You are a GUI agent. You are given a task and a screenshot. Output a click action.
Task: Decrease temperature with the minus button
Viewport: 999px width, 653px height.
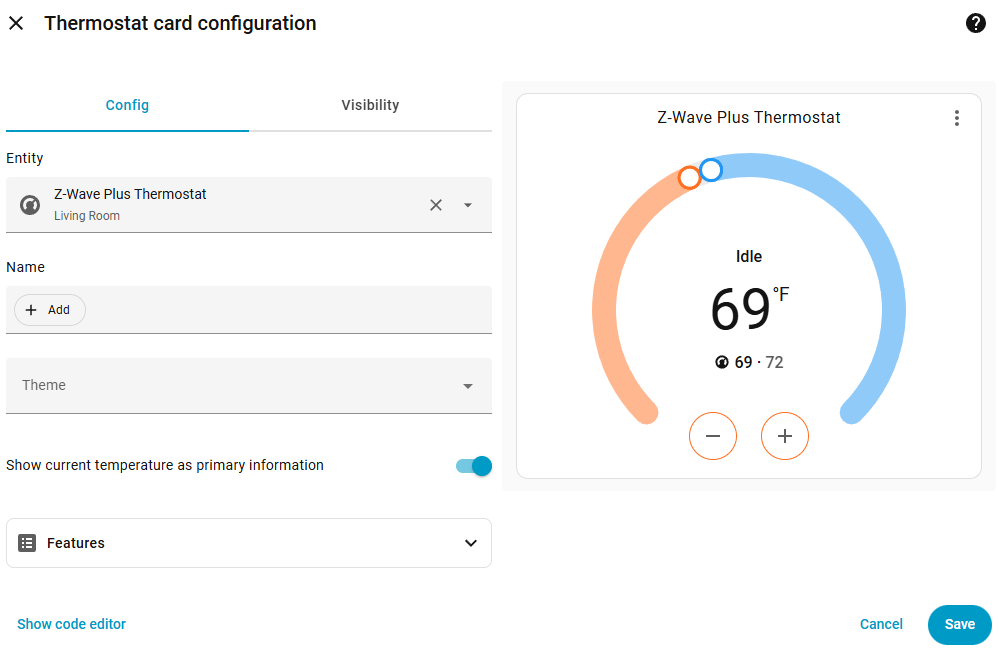713,436
